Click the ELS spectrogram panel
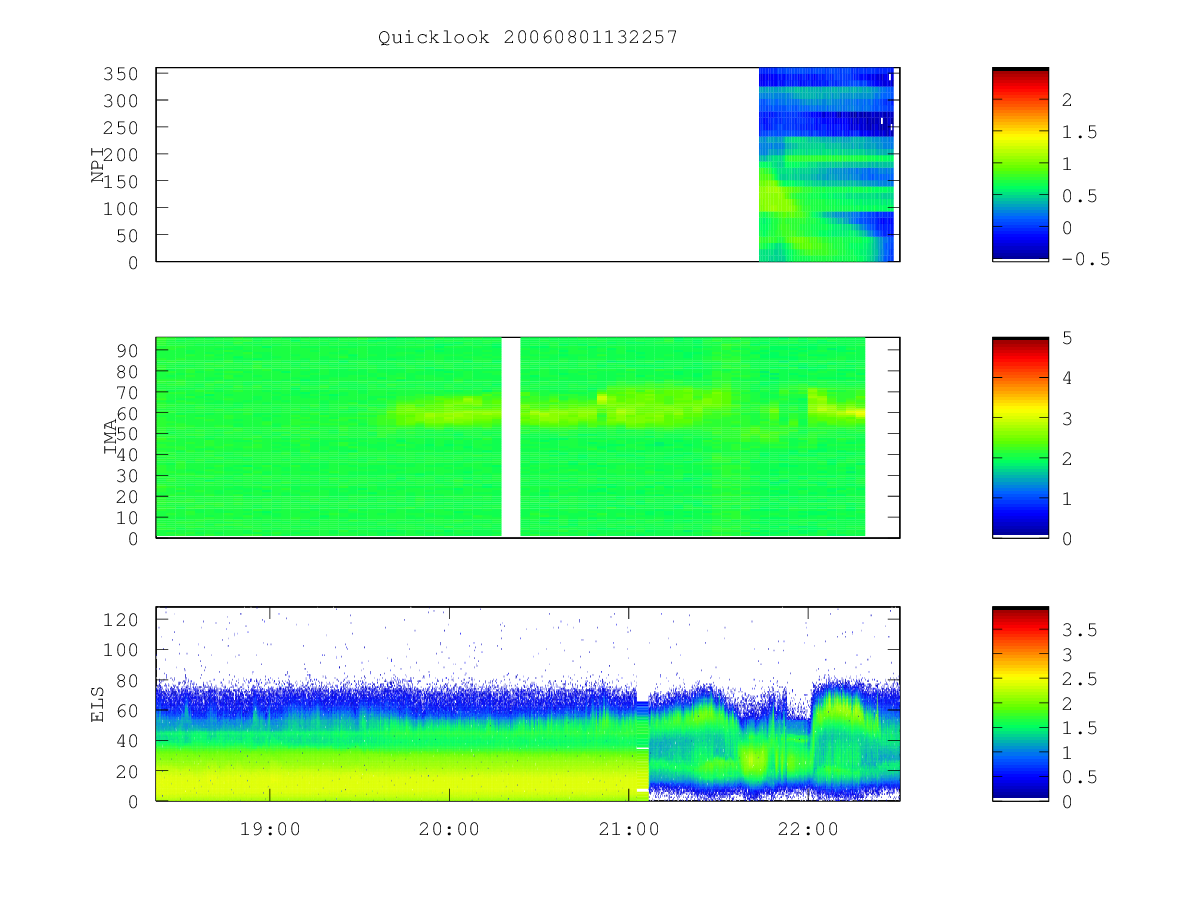The height and width of the screenshot is (900, 1200). pos(528,703)
